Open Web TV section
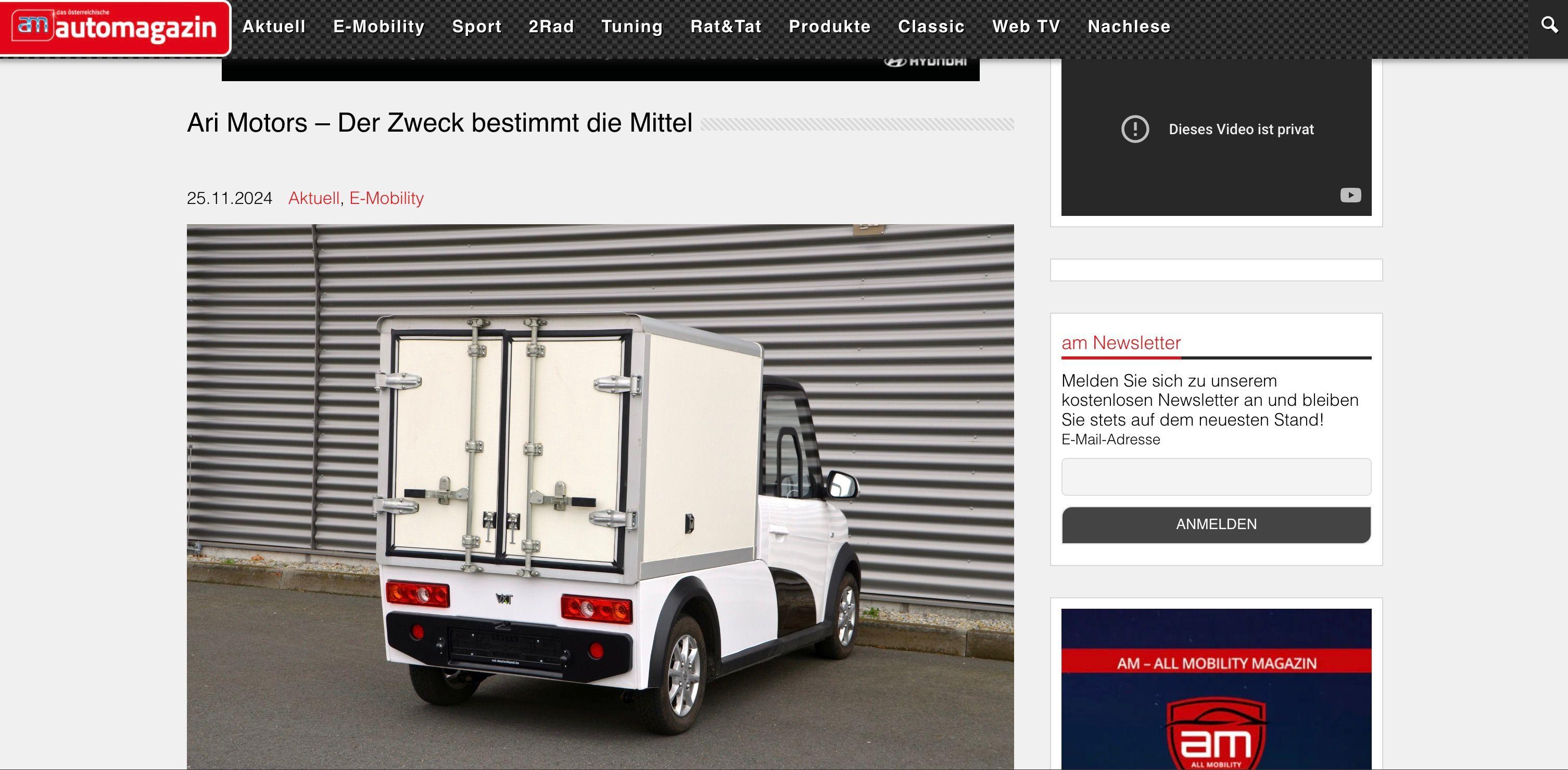This screenshot has width=1568, height=770. coord(1026,27)
